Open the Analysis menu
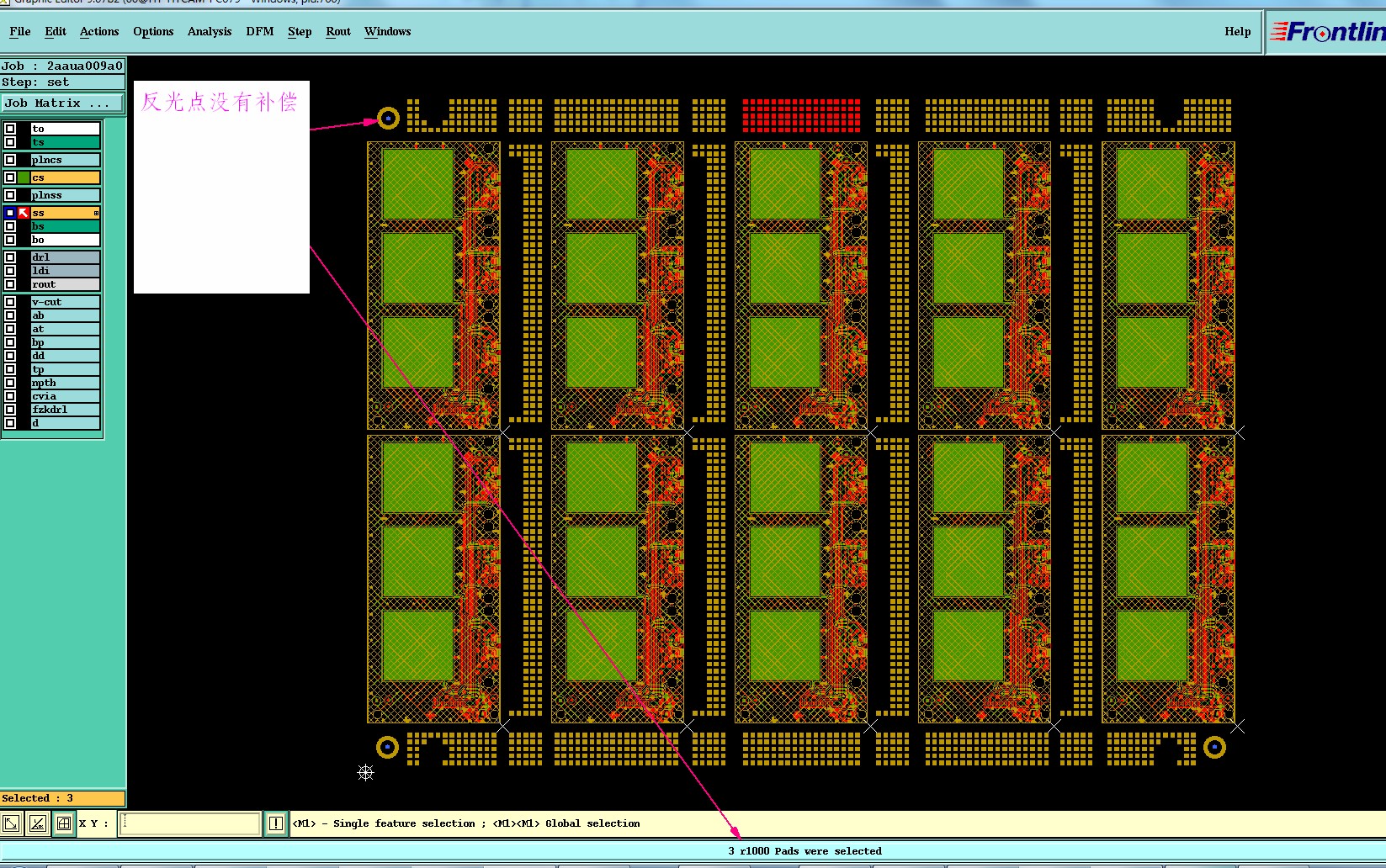Screen dimensions: 1386x868 [x=210, y=31]
